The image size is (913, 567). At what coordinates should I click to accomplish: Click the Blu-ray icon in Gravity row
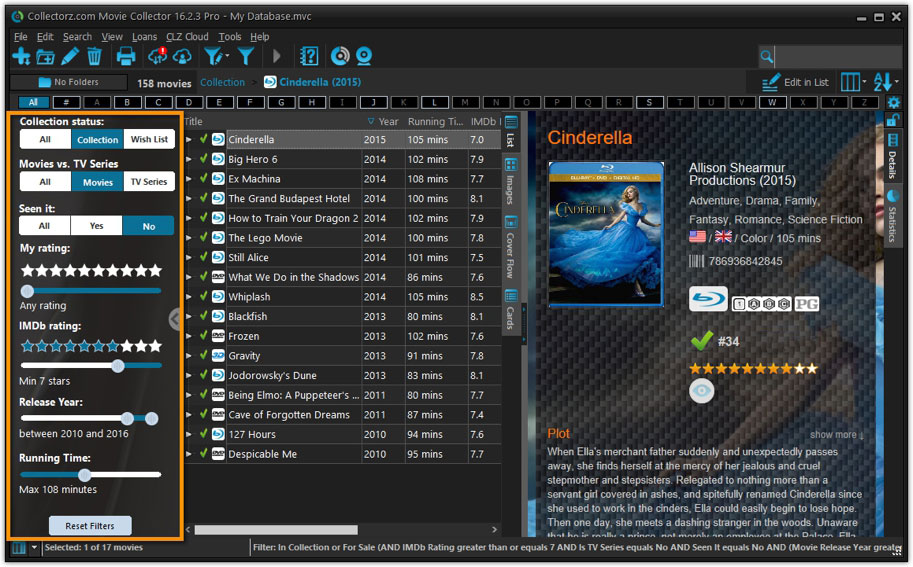tap(218, 356)
